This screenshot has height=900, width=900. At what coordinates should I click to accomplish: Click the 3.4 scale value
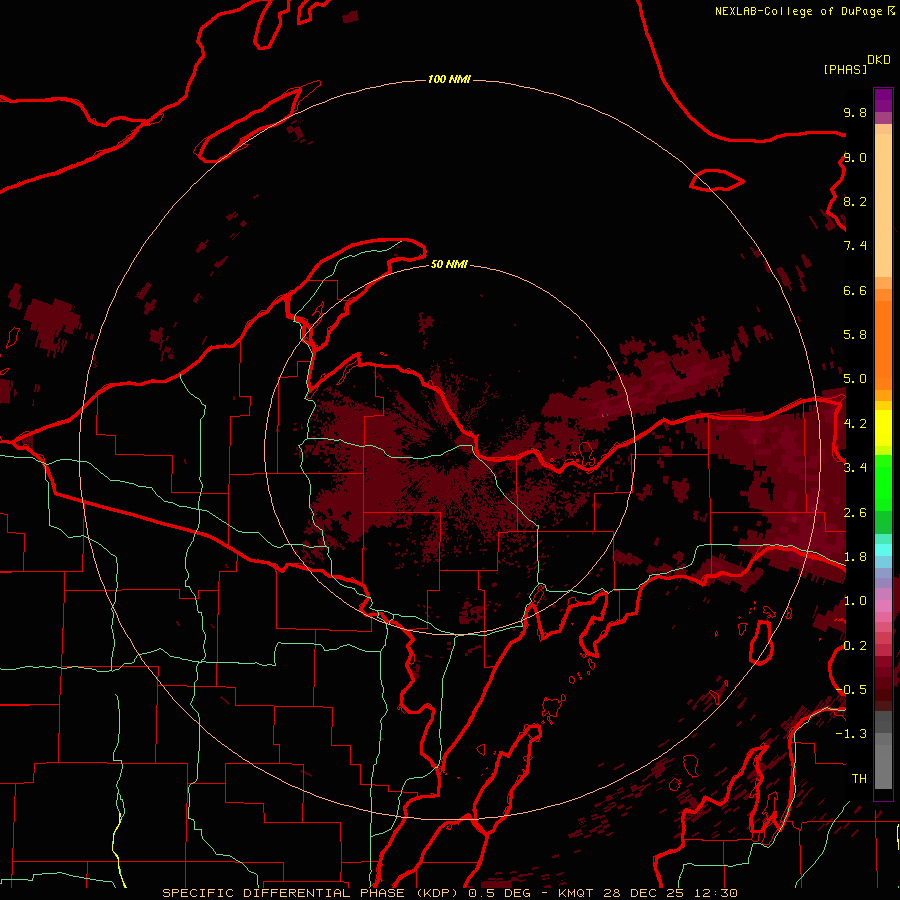(855, 468)
